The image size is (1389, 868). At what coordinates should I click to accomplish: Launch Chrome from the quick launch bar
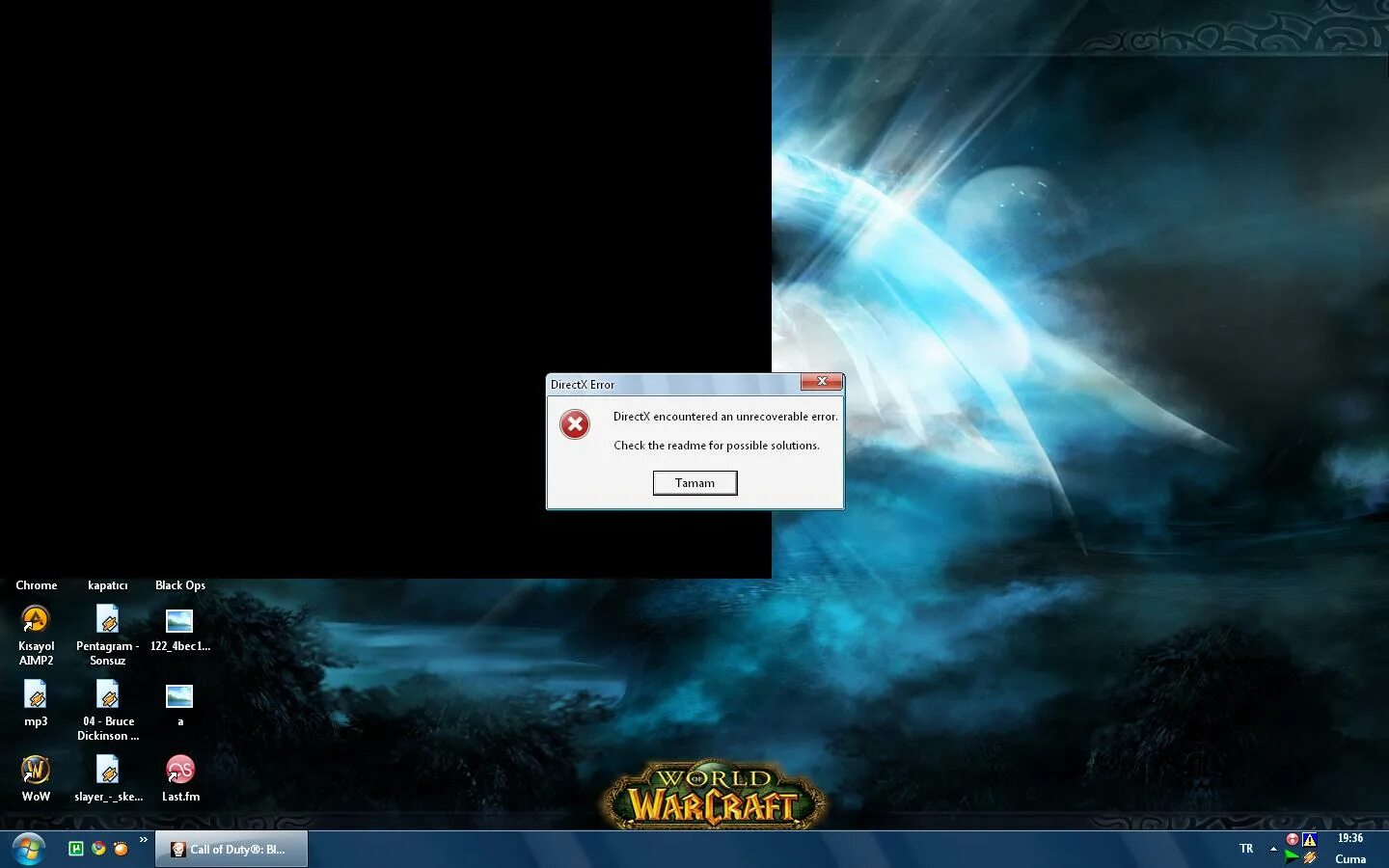coord(98,849)
